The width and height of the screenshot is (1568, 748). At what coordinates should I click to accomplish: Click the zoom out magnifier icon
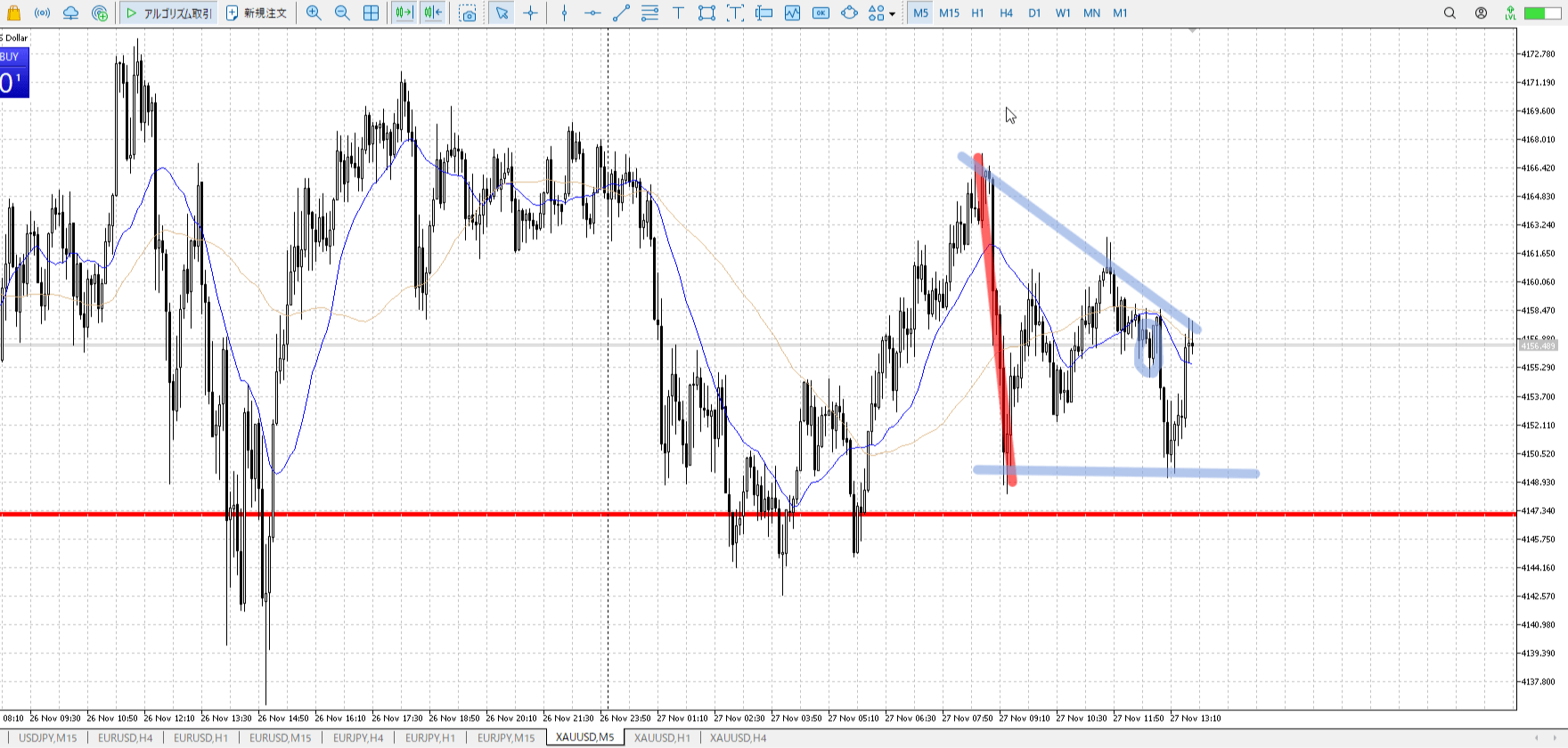click(342, 13)
